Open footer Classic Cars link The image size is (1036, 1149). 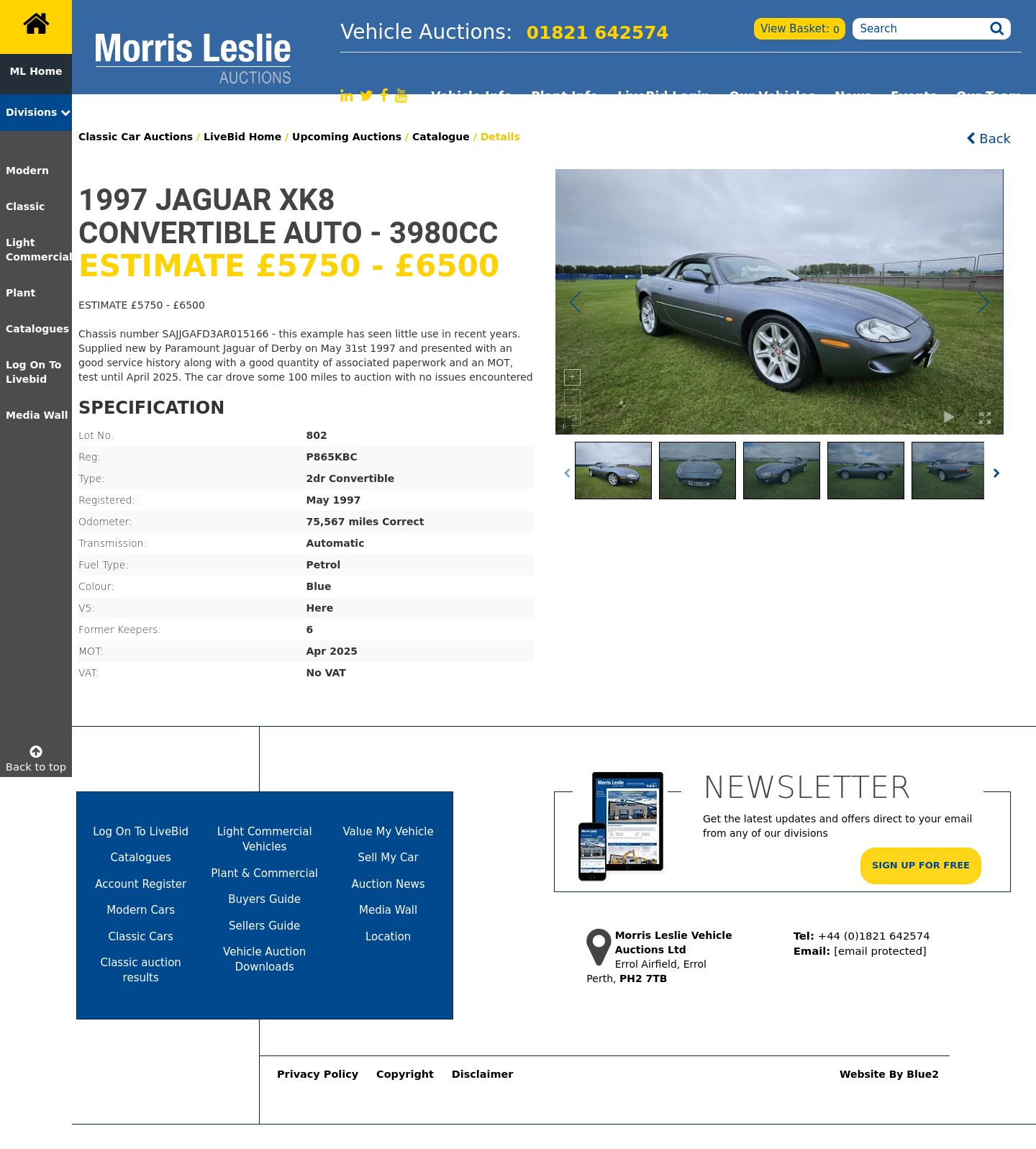141,937
